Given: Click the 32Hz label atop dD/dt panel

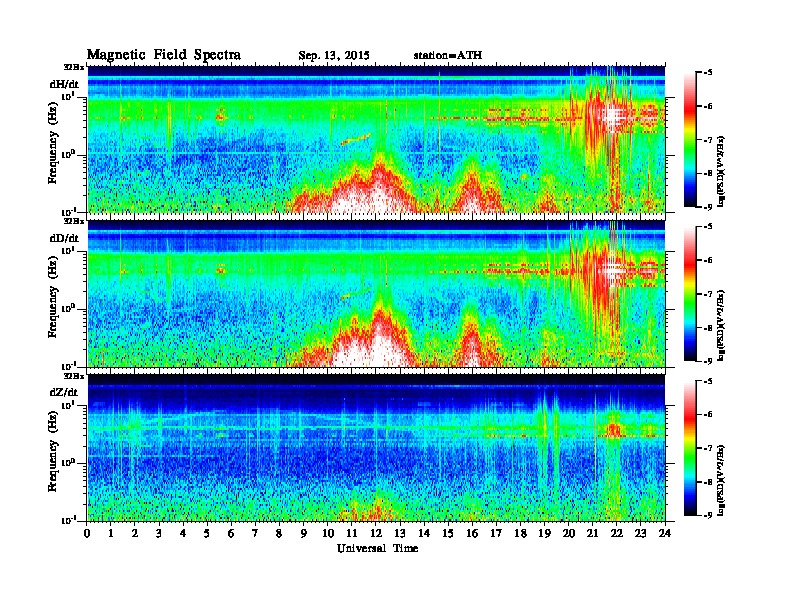Looking at the screenshot, I should click(x=74, y=221).
